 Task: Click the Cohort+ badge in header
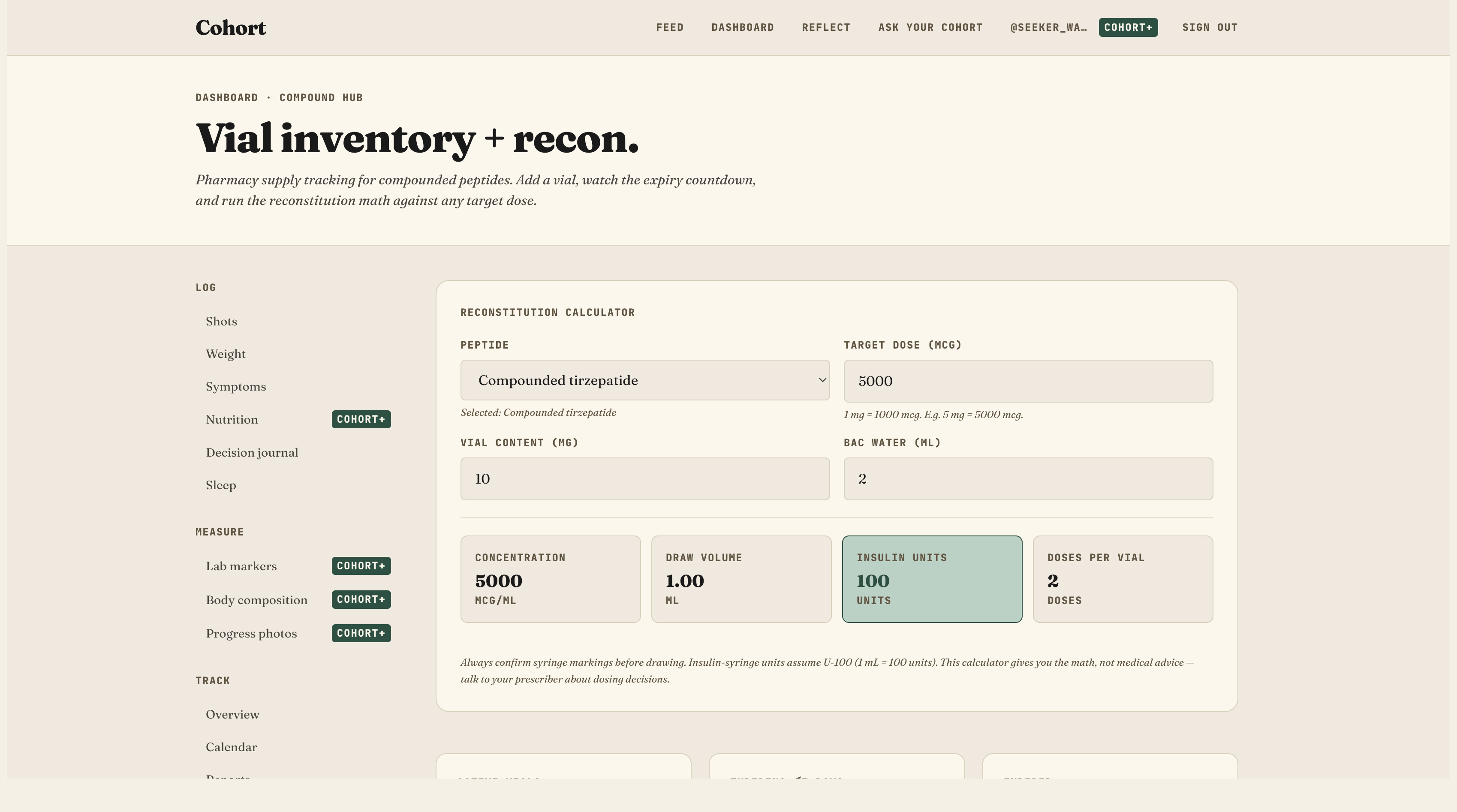tap(1128, 28)
